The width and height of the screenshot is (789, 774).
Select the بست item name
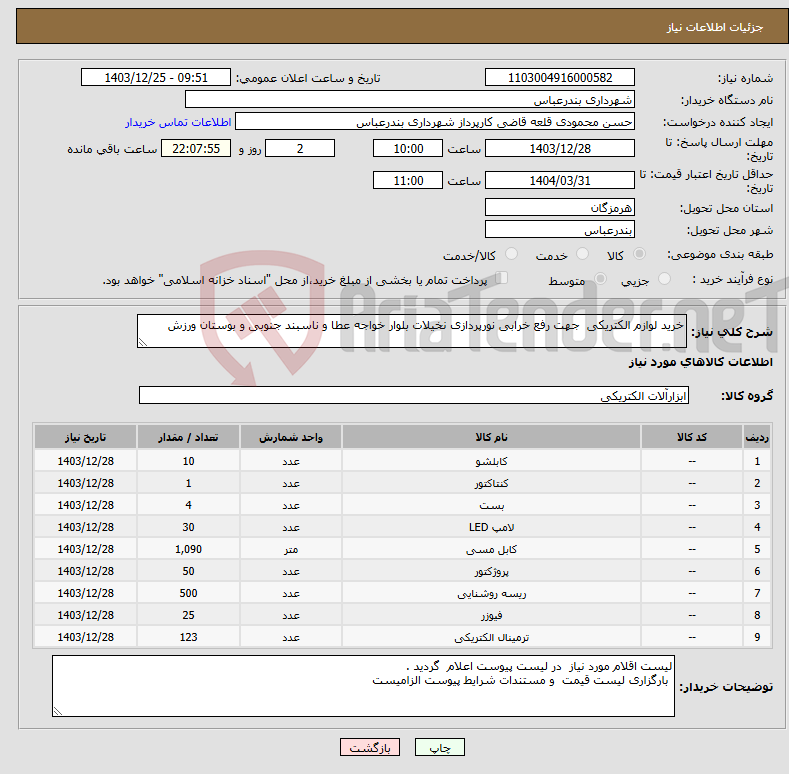point(491,505)
